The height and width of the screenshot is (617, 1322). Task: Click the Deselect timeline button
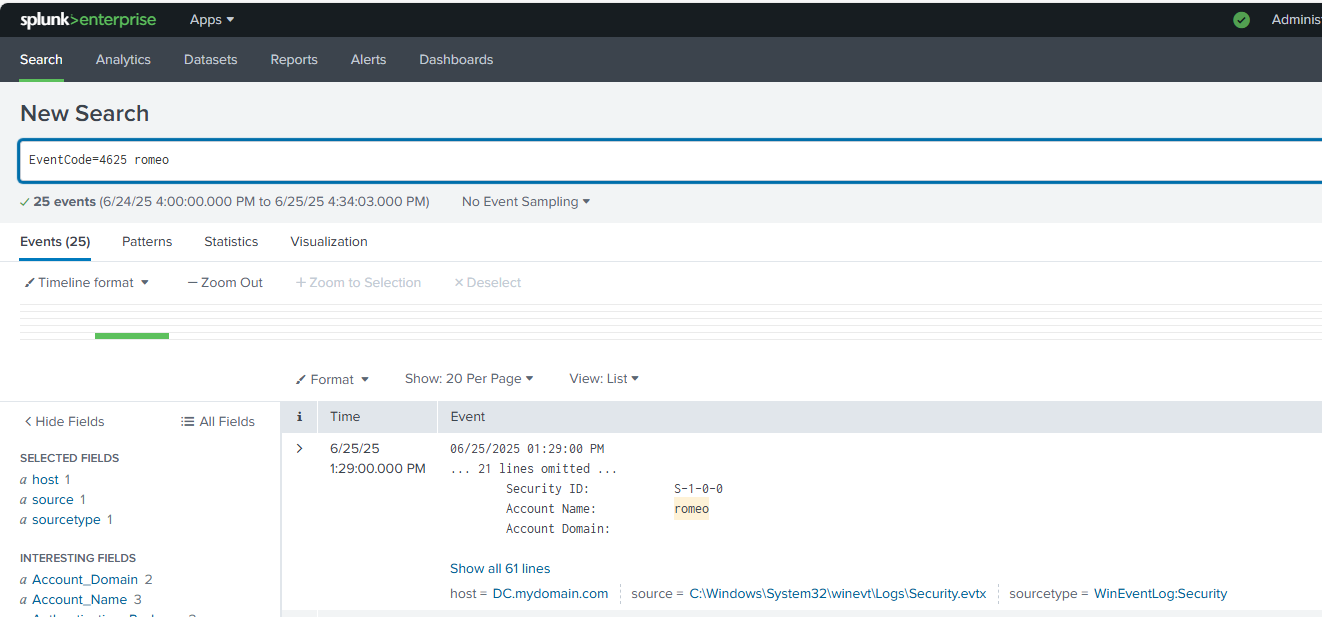pyautogui.click(x=488, y=283)
